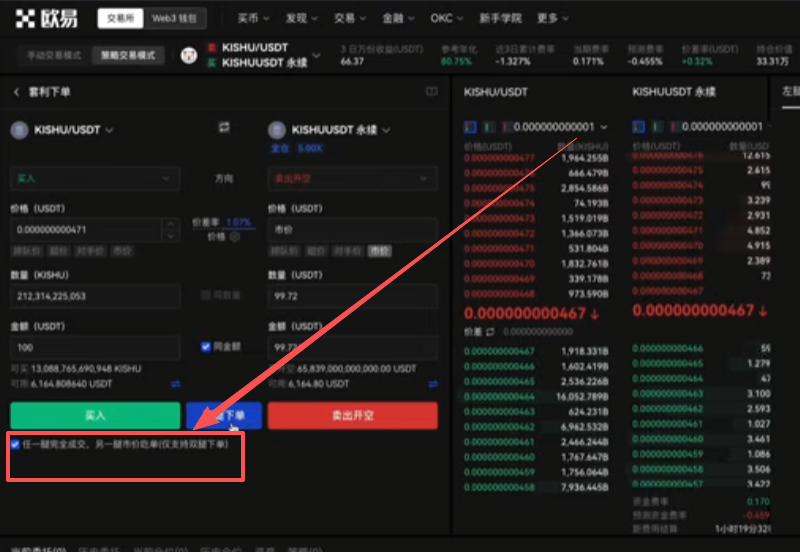Open the pair selector chevron beside KISHUUSDT 永续 header
Image resolution: width=800 pixels, height=552 pixels.
click(316, 55)
